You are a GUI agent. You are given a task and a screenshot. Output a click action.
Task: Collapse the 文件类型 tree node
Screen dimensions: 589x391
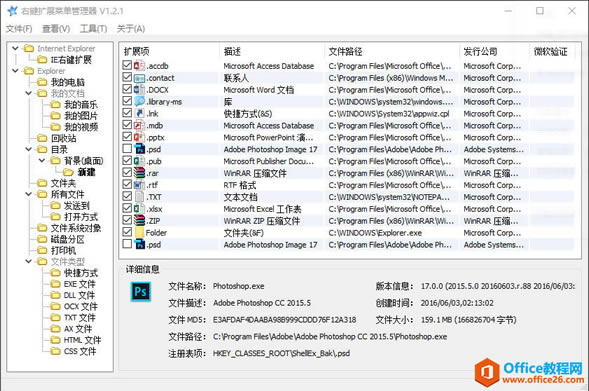click(x=29, y=261)
